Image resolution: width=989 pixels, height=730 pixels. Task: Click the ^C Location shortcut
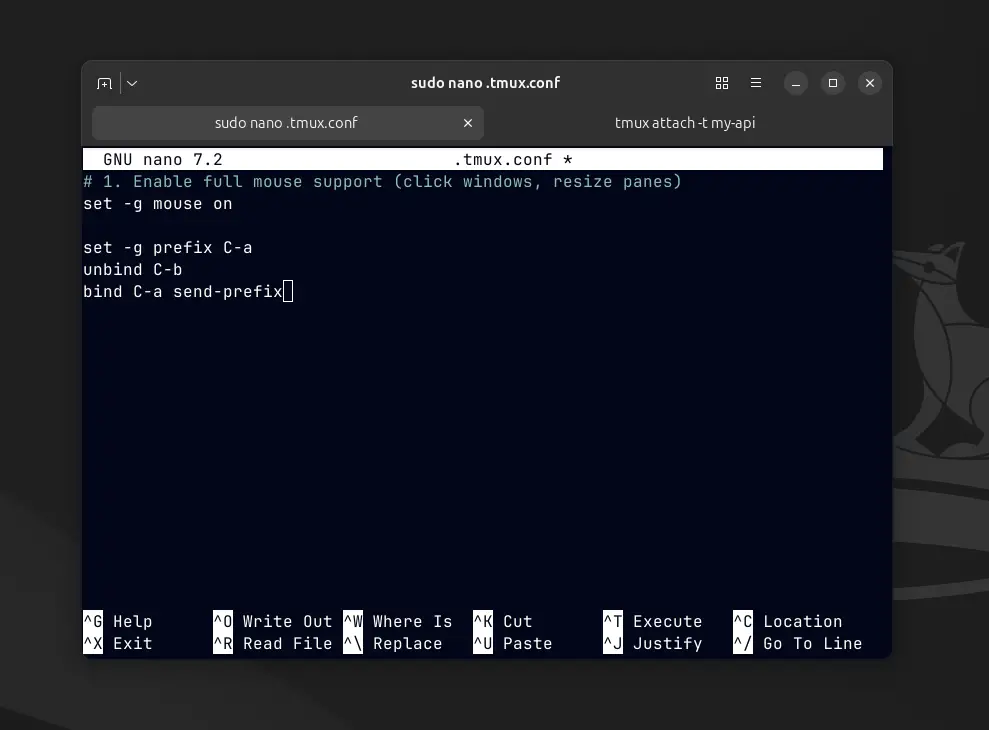point(788,621)
